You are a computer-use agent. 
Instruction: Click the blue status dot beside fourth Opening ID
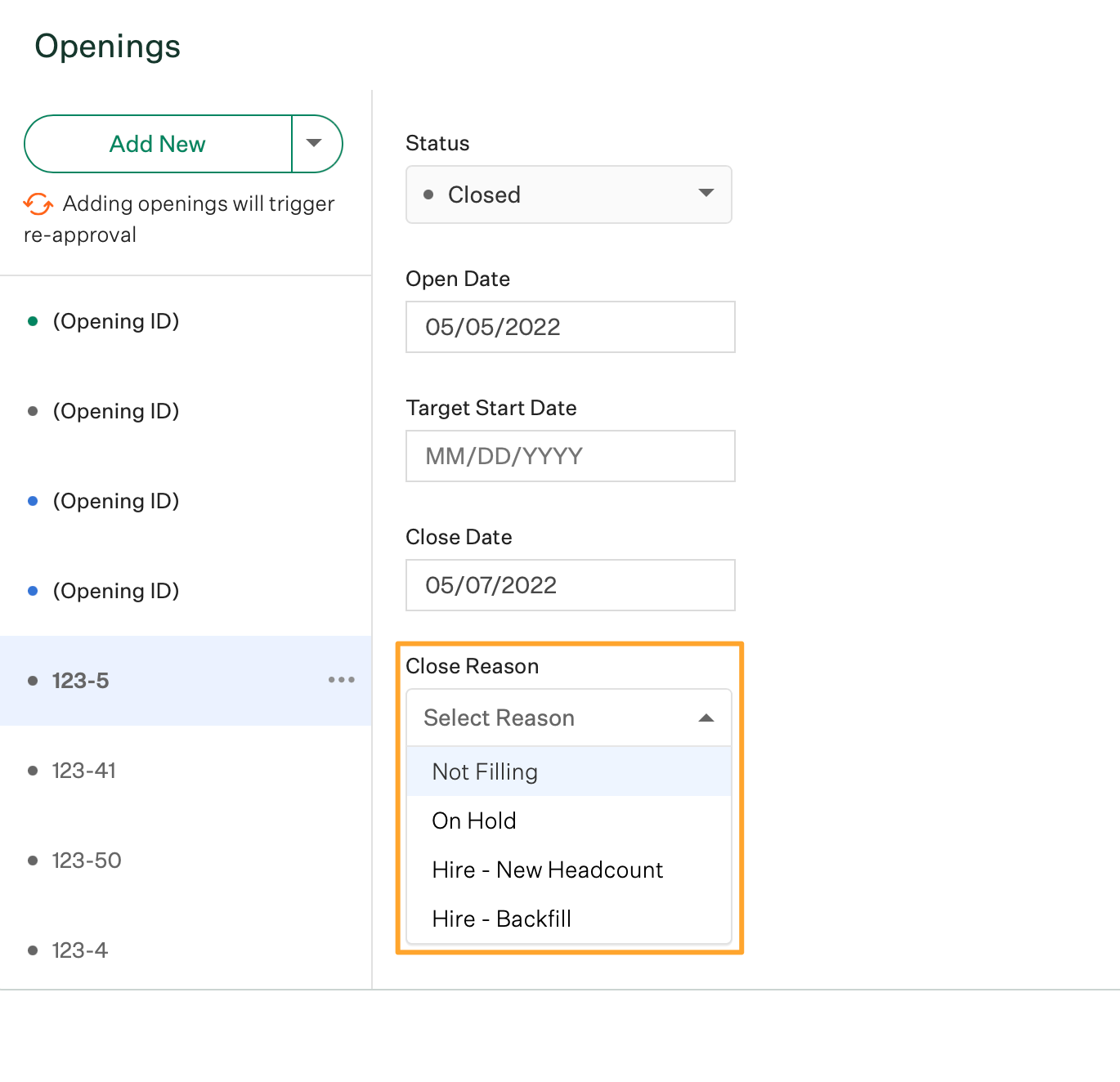pos(32,590)
